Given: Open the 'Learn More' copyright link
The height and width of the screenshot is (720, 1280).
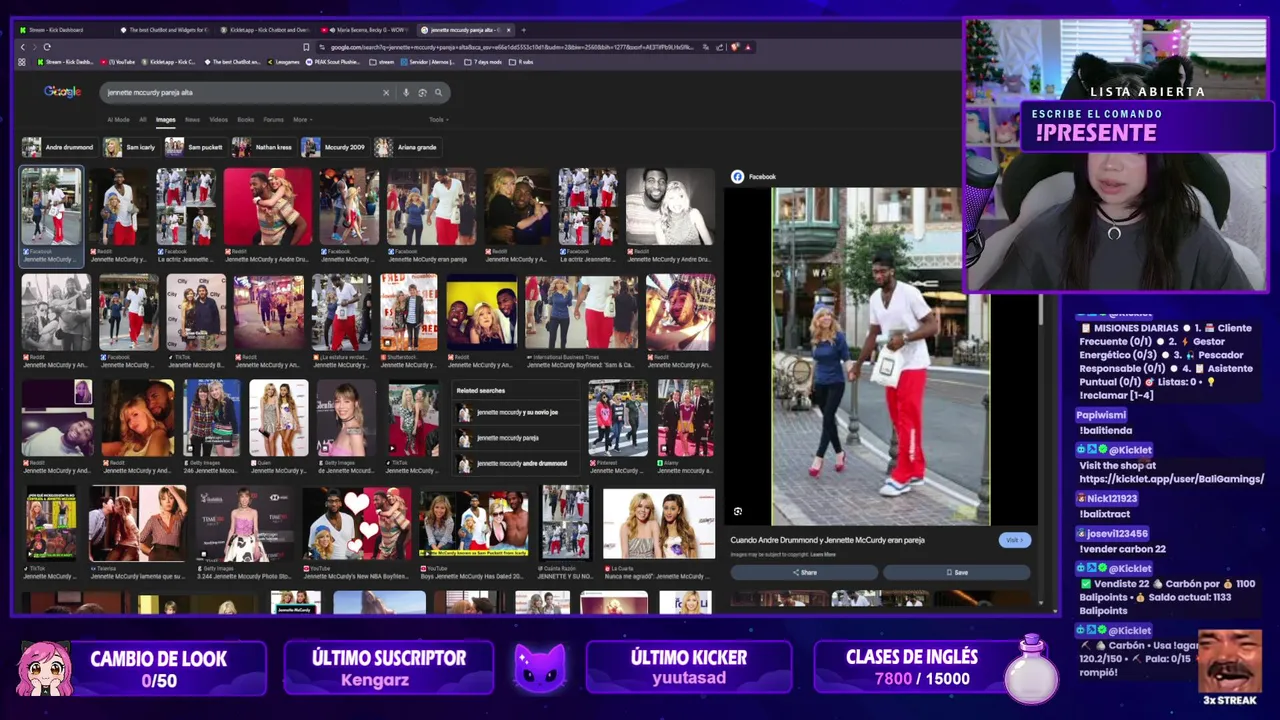Looking at the screenshot, I should [x=823, y=554].
